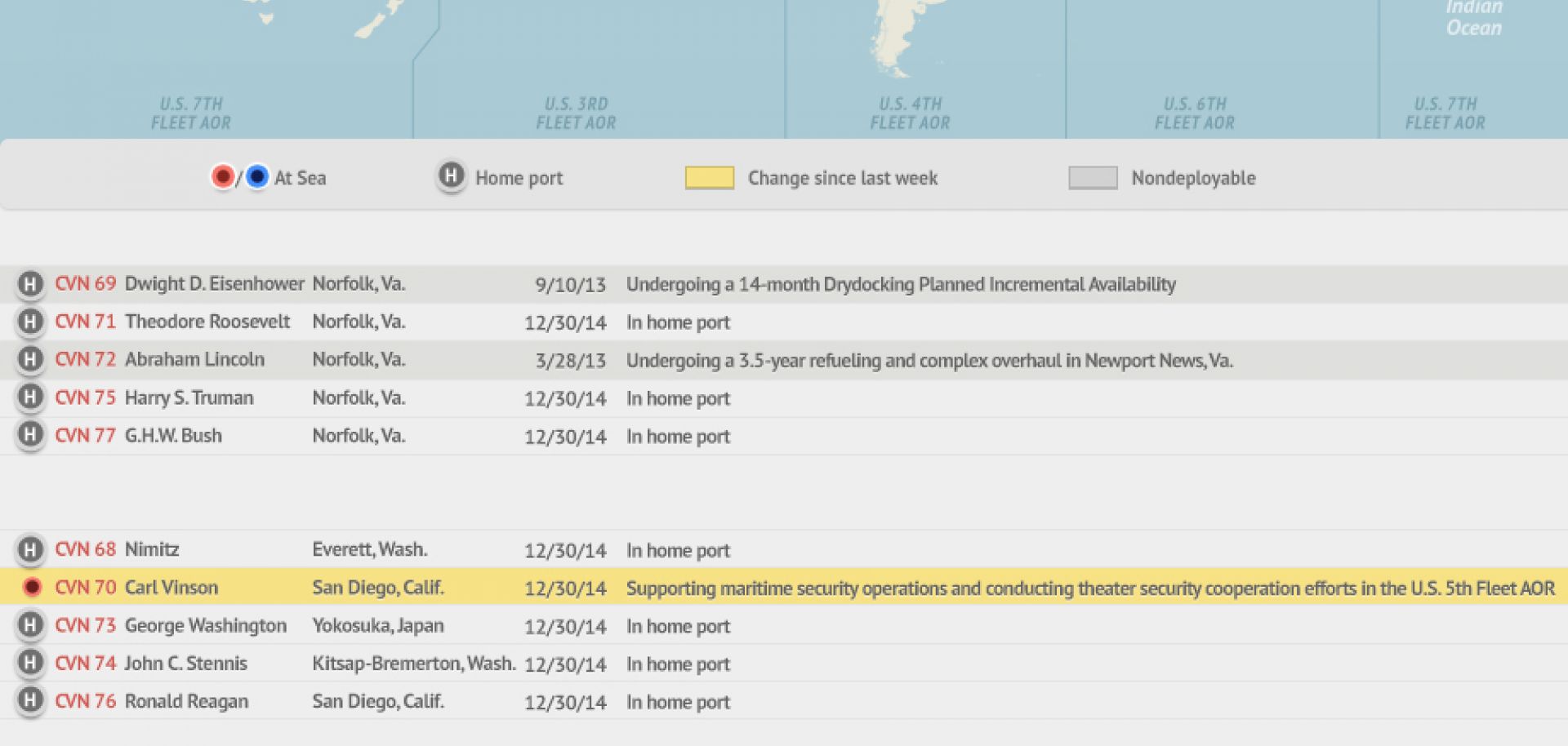
Task: Select the CVN 75 hull number
Action: [x=85, y=397]
